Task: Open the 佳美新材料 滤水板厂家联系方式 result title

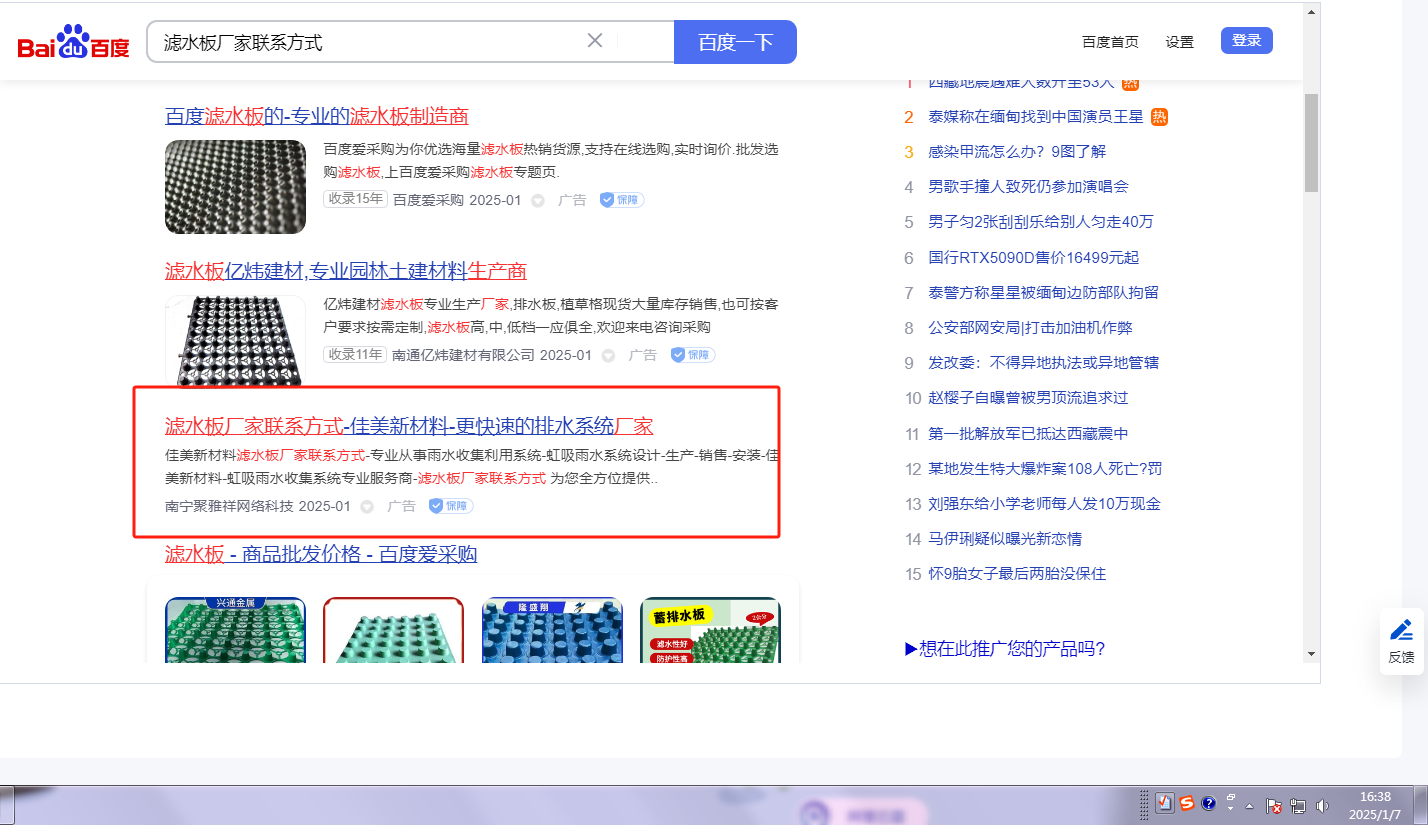Action: pos(409,426)
